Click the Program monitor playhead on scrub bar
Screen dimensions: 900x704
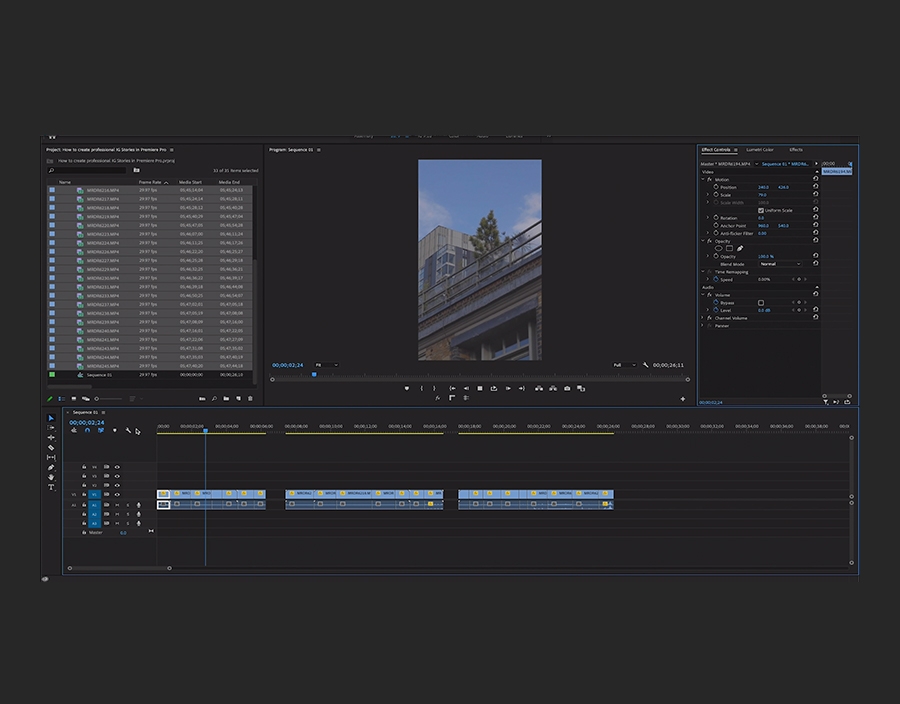point(314,374)
